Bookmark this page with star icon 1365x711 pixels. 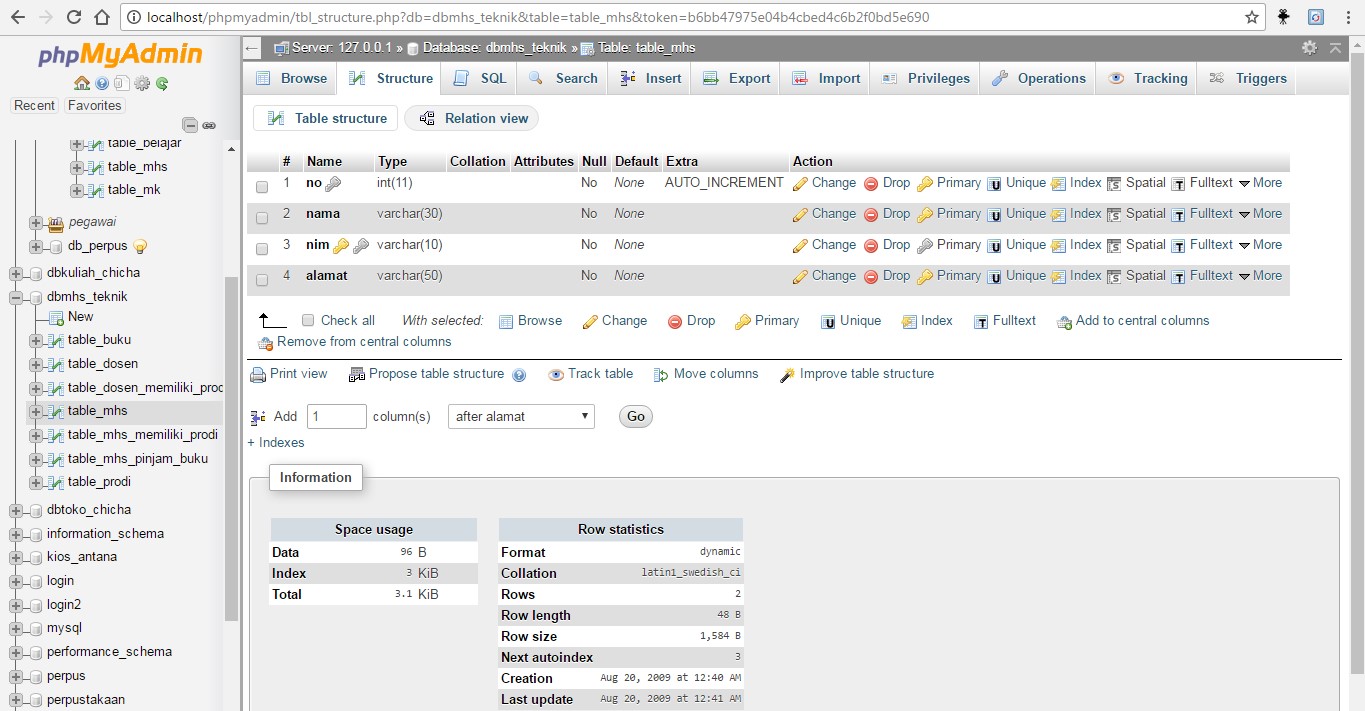(x=1251, y=17)
